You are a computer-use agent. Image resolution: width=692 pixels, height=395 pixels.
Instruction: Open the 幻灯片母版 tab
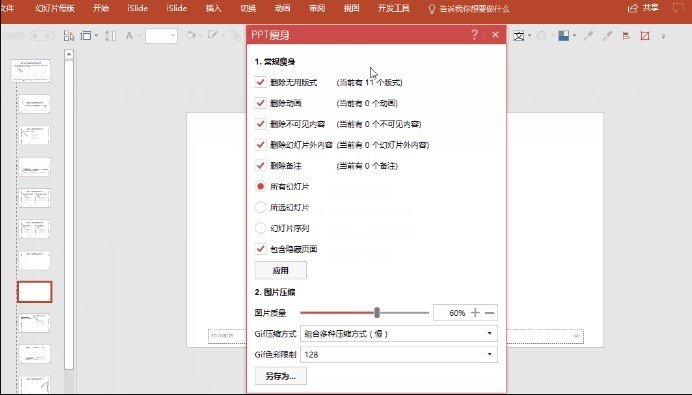(x=55, y=8)
